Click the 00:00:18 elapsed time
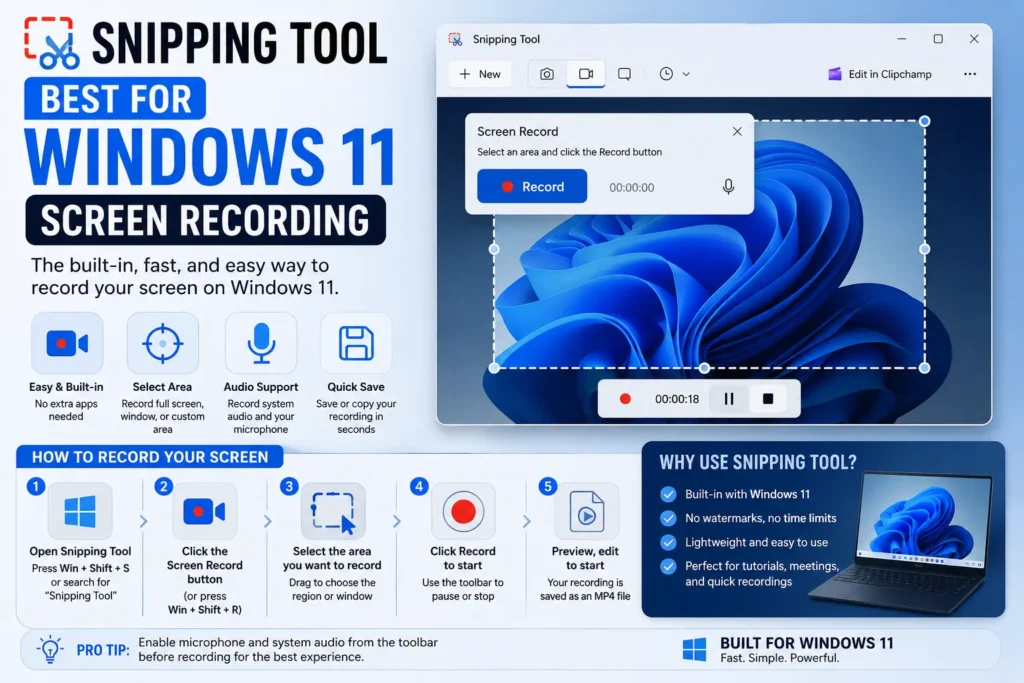 [677, 399]
